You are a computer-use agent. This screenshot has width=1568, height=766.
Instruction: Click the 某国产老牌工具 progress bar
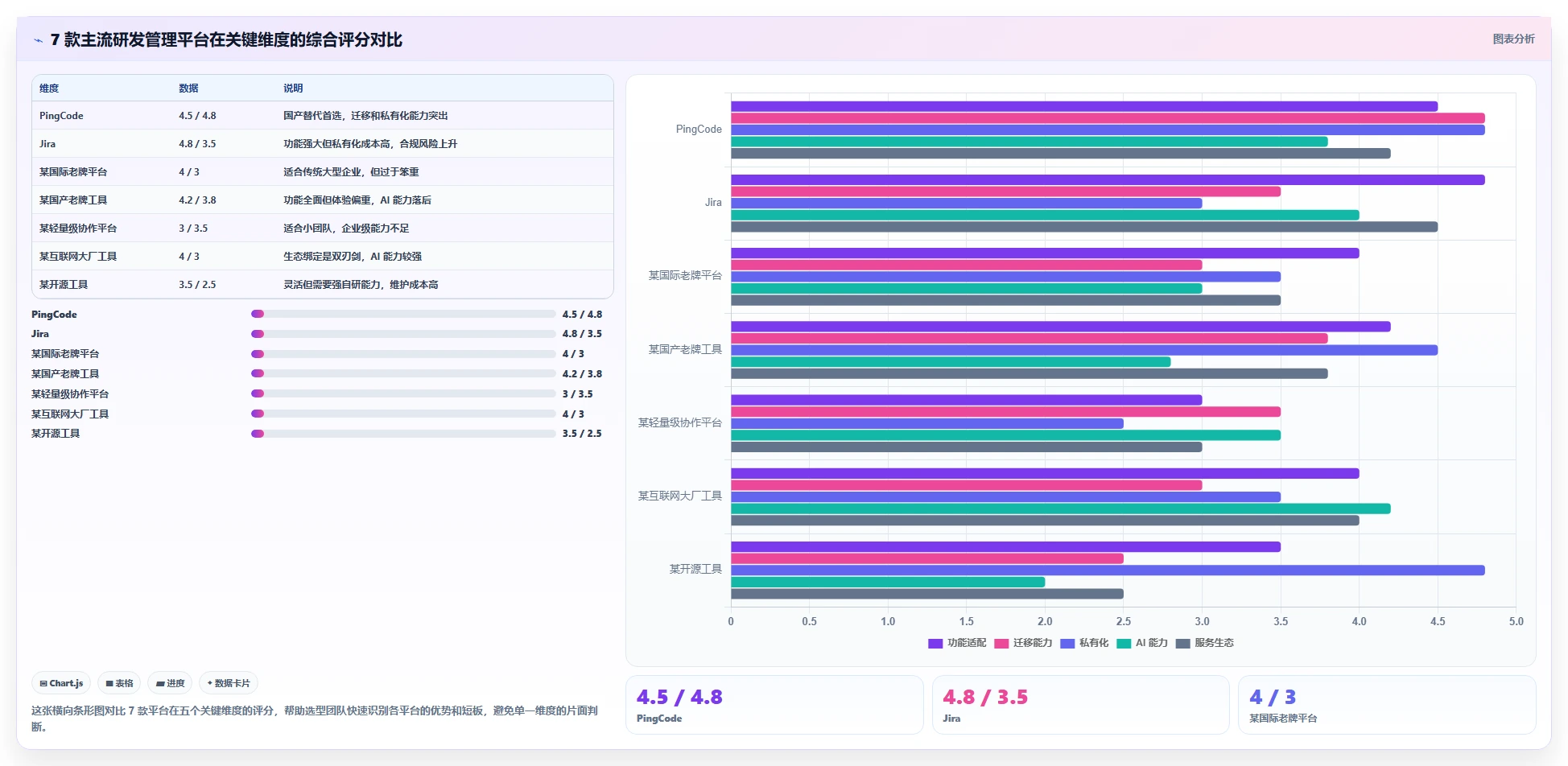[403, 373]
